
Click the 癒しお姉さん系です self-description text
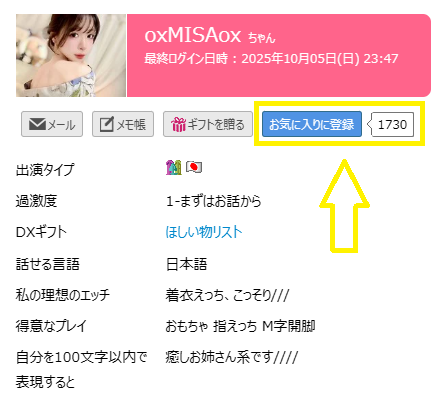(x=232, y=357)
